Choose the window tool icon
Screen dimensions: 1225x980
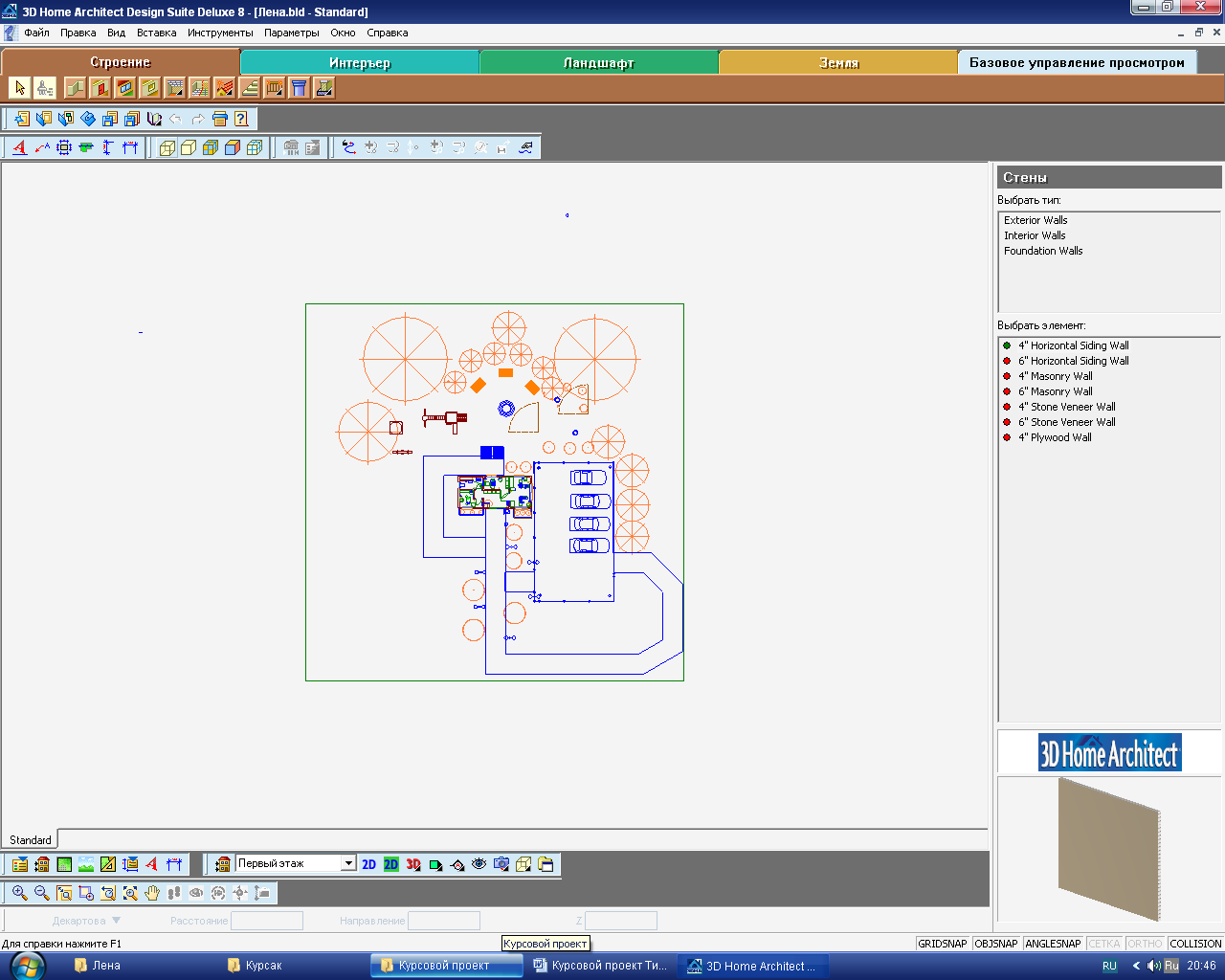click(125, 89)
